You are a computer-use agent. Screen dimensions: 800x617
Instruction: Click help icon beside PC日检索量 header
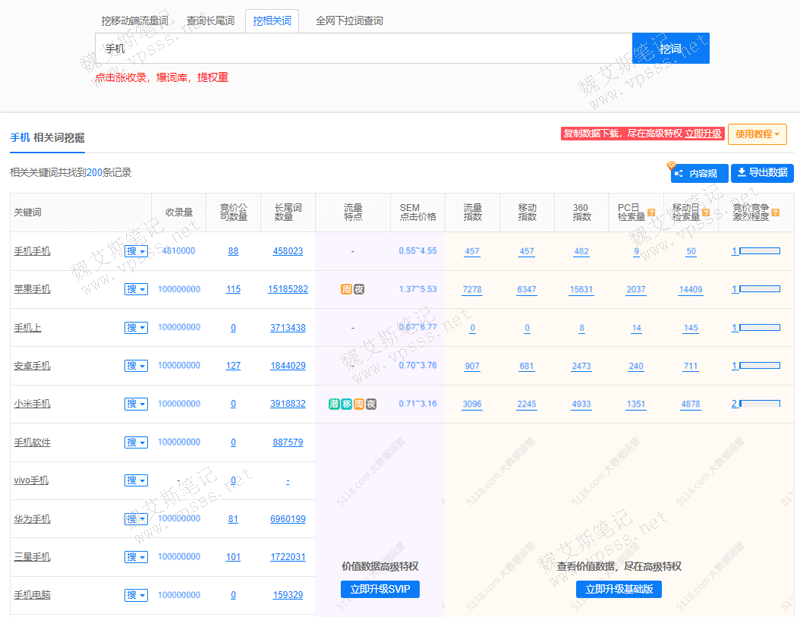pos(651,212)
